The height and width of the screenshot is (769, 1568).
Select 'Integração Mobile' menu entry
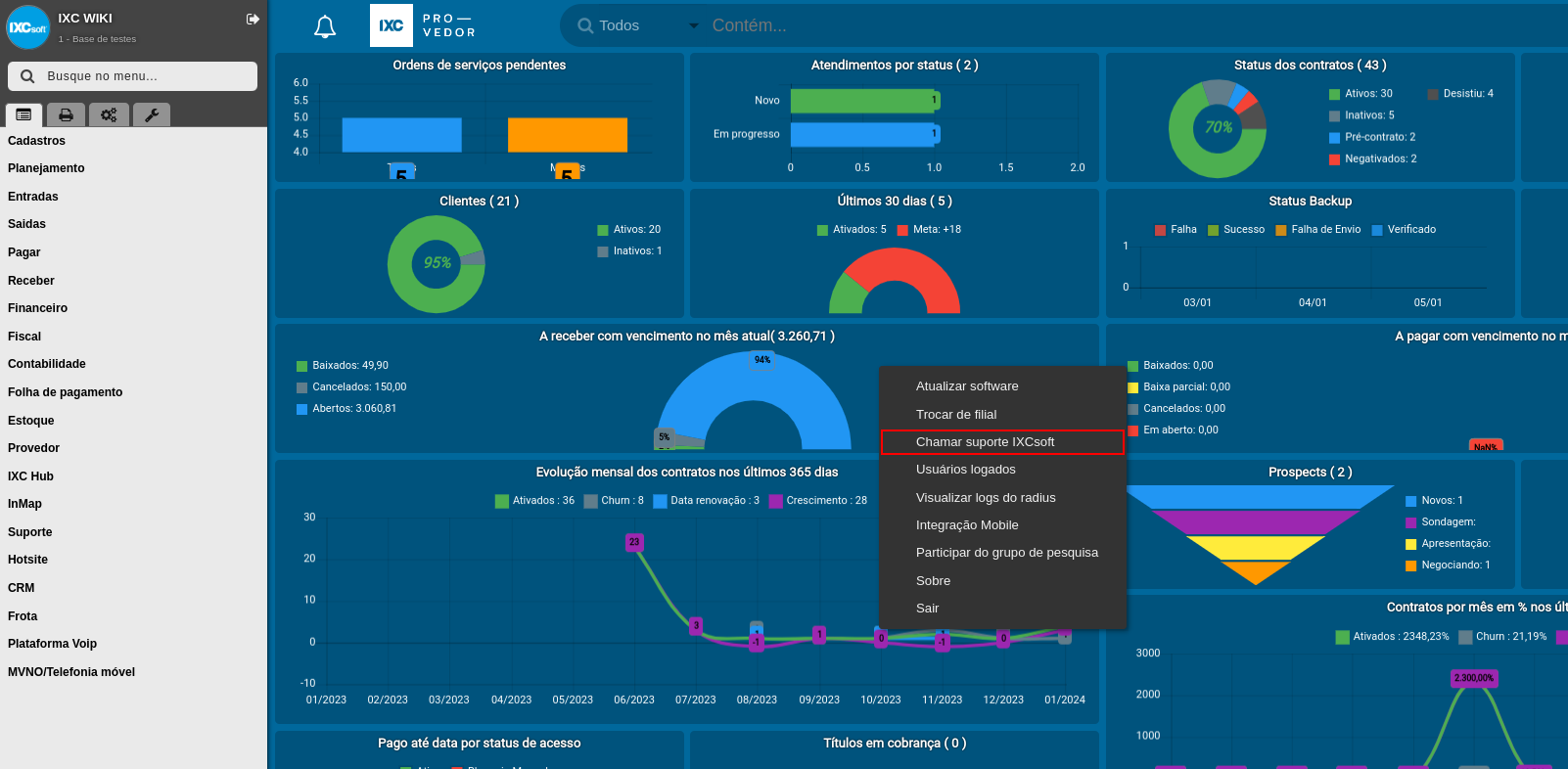(1003, 525)
